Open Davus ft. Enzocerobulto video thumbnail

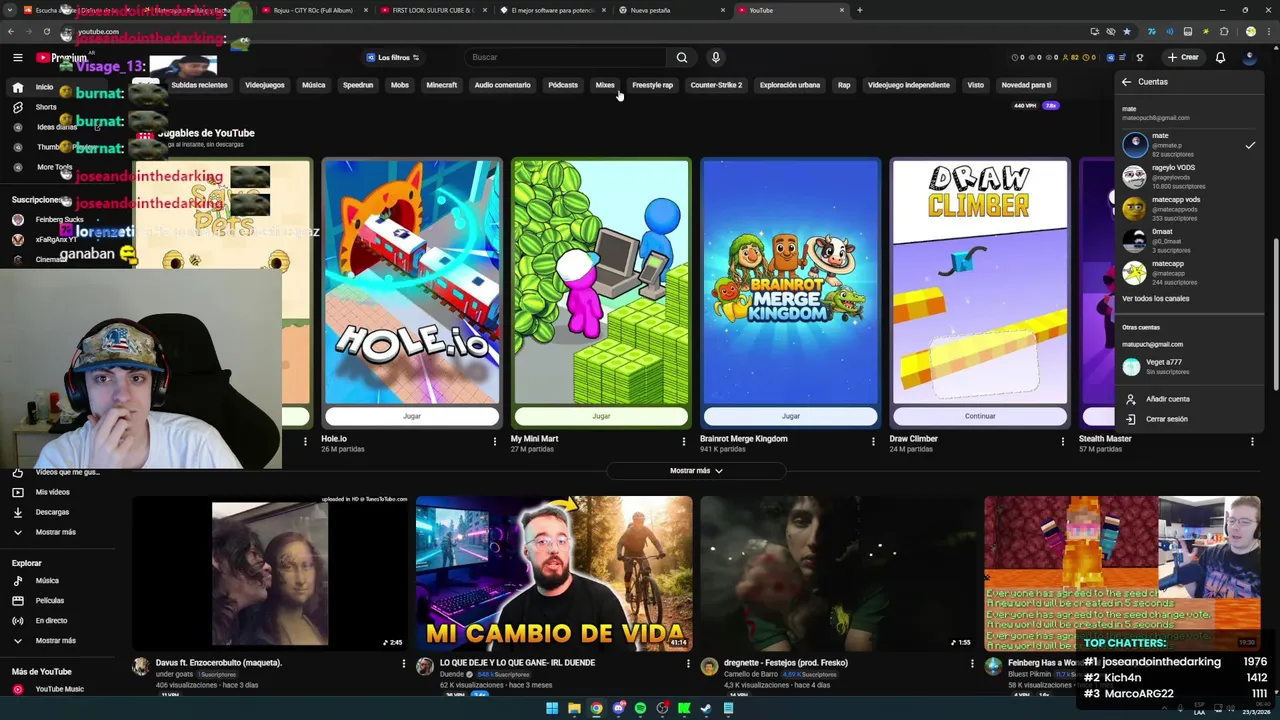(270, 573)
